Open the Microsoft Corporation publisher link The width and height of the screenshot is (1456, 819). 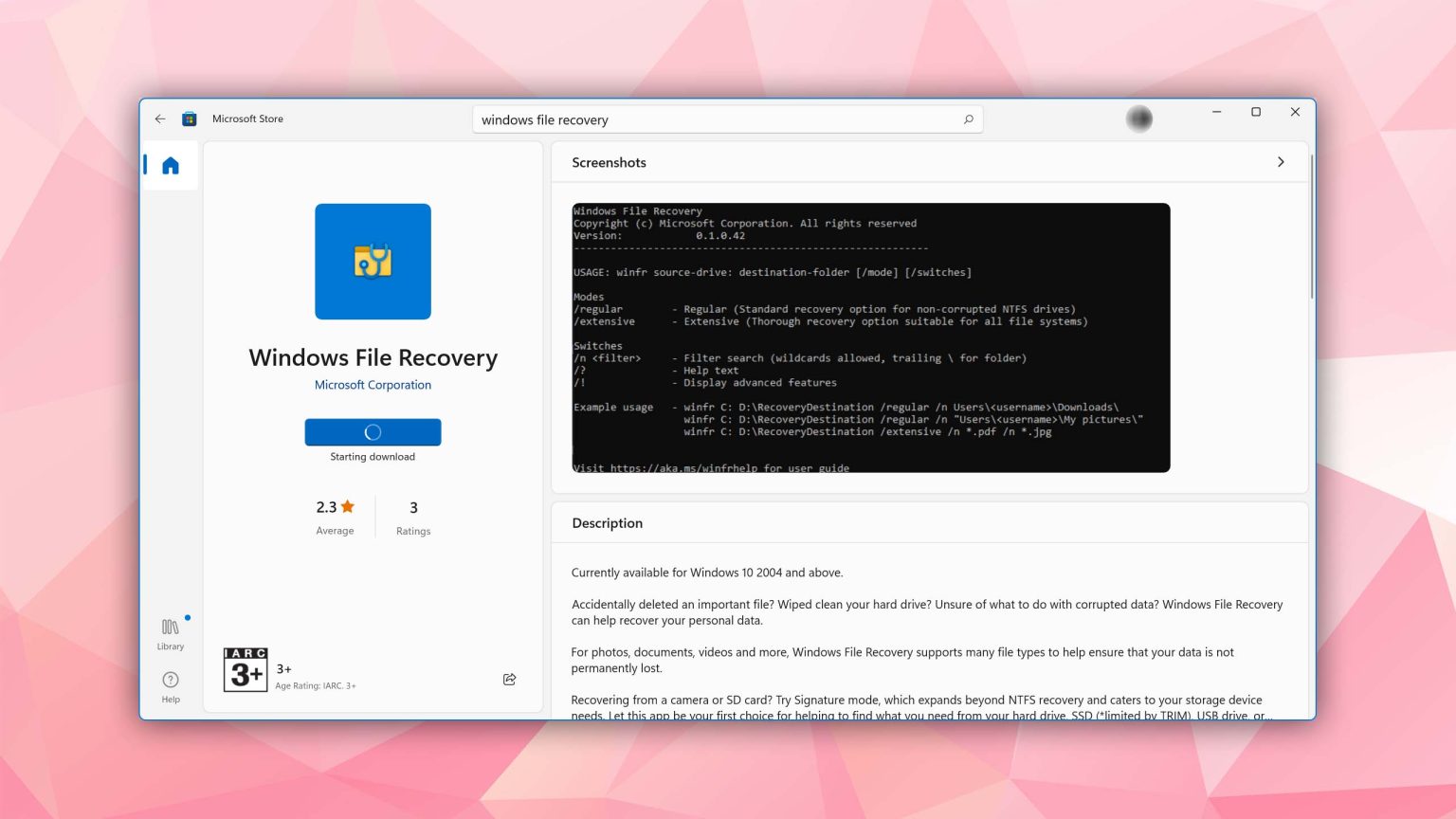coord(373,384)
